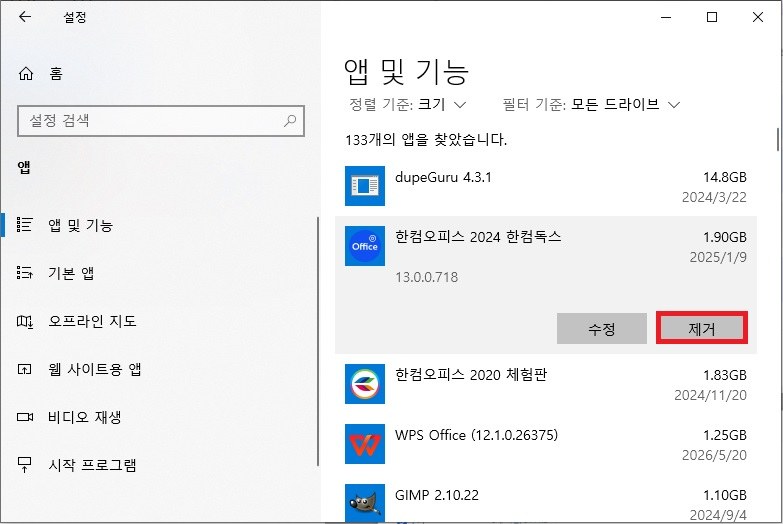Image resolution: width=783 pixels, height=524 pixels.
Task: Maximize the 설정 window
Action: [x=712, y=17]
